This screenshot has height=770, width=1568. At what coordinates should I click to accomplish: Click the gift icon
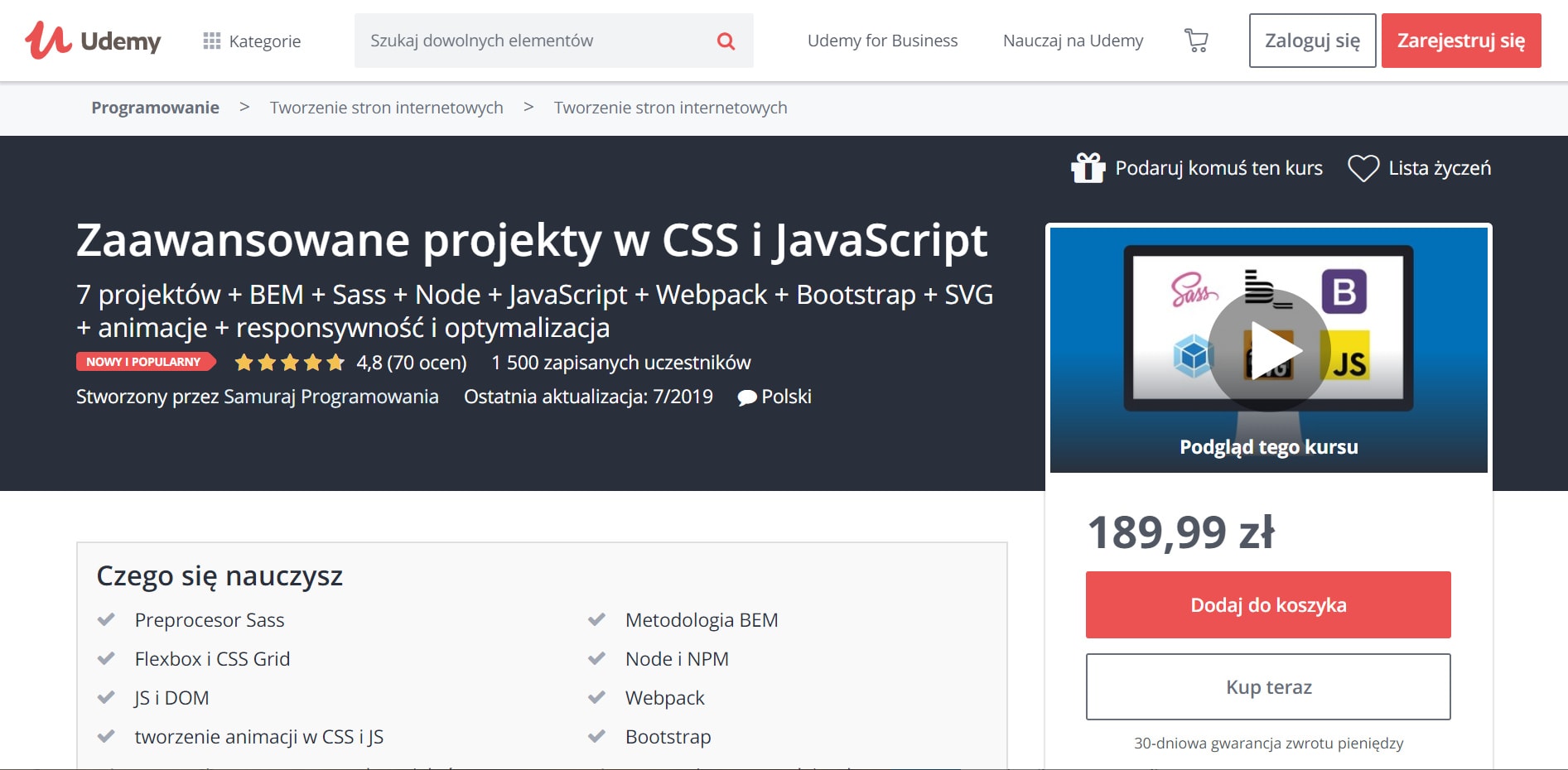(x=1088, y=168)
